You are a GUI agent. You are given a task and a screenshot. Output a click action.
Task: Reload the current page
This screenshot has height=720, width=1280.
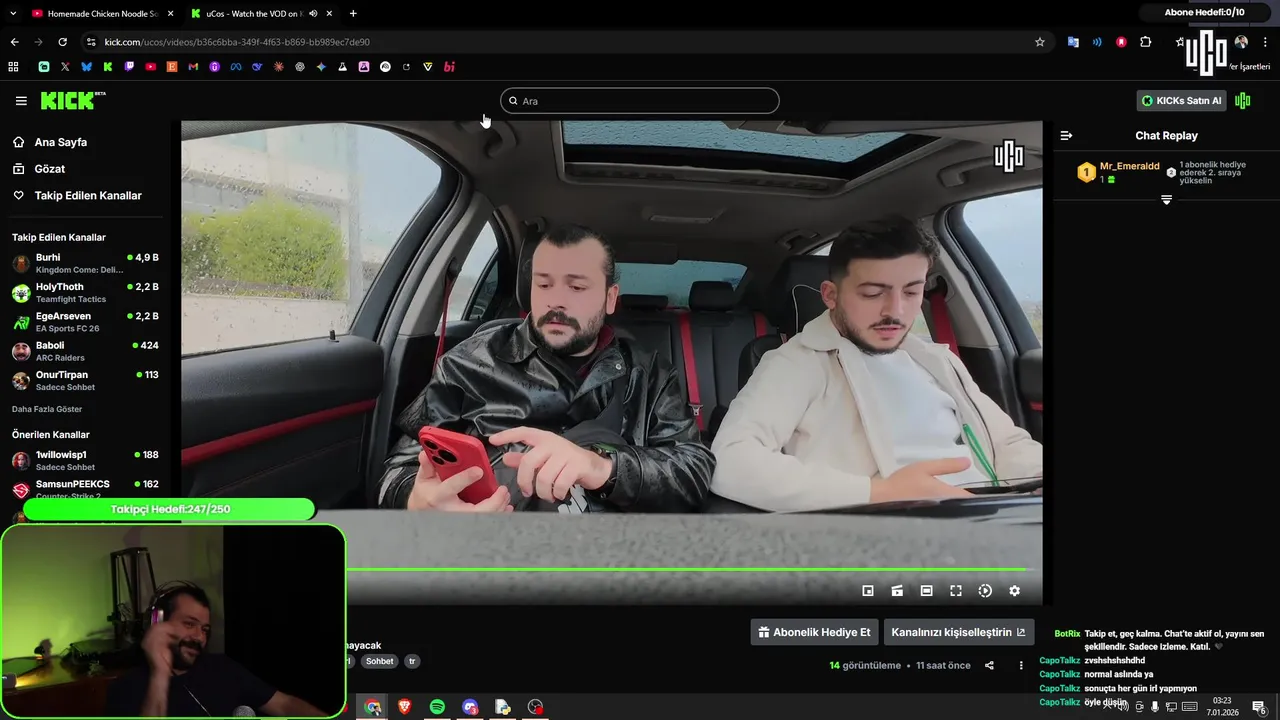coord(62,42)
